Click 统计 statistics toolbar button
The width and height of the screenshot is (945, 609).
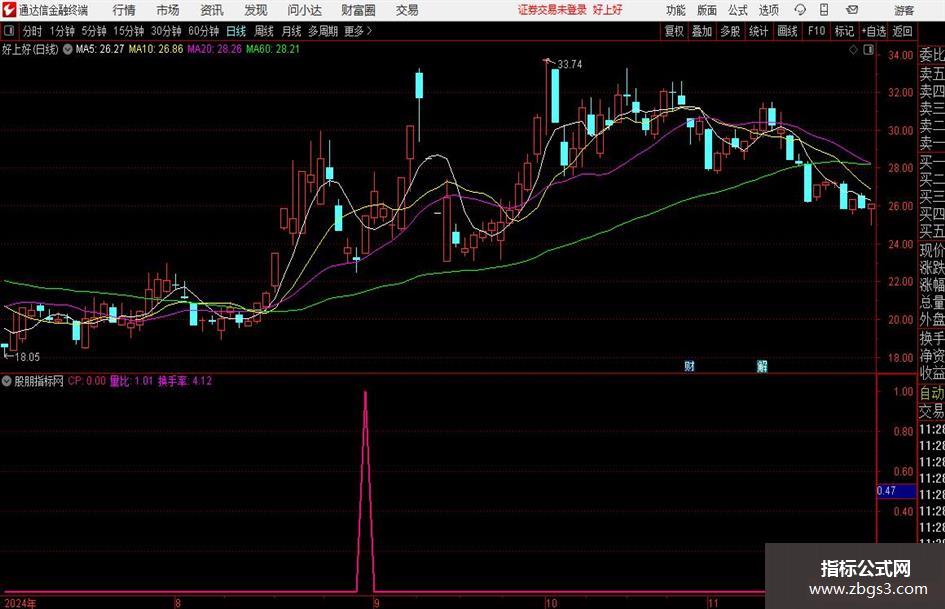[759, 31]
